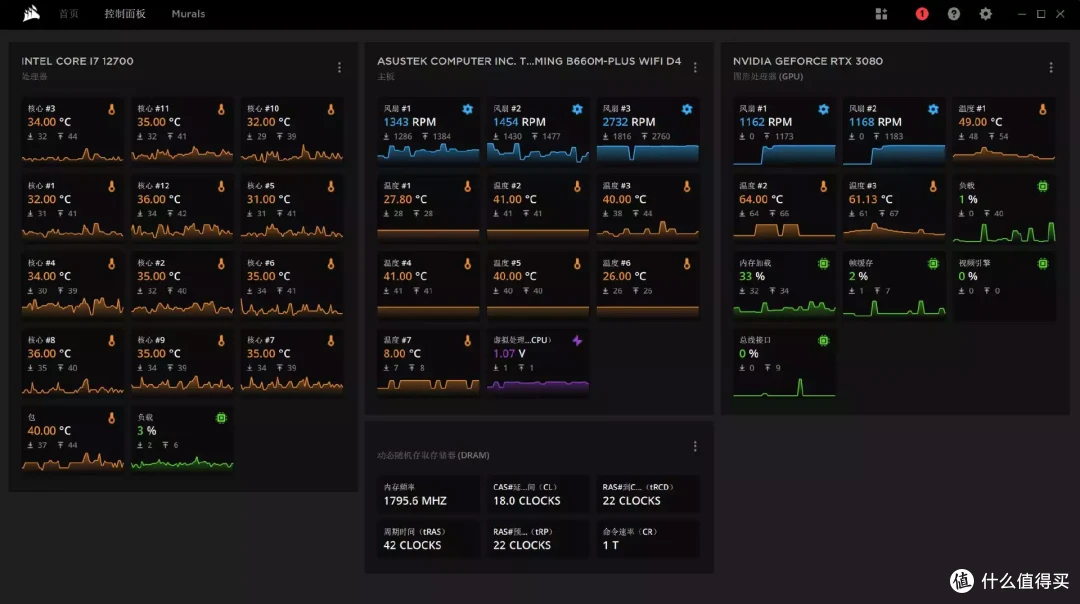This screenshot has width=1080, height=604.
Task: Click thermometer icon on 核心 #10 tile
Action: click(x=331, y=109)
